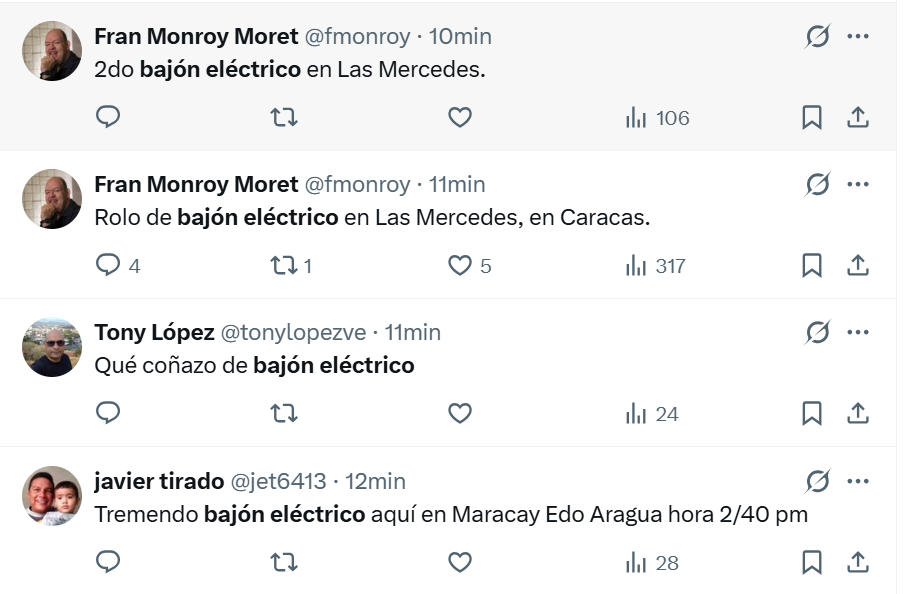Repost the '2do bajón eléctrico' post
This screenshot has width=906, height=594.
tap(284, 118)
